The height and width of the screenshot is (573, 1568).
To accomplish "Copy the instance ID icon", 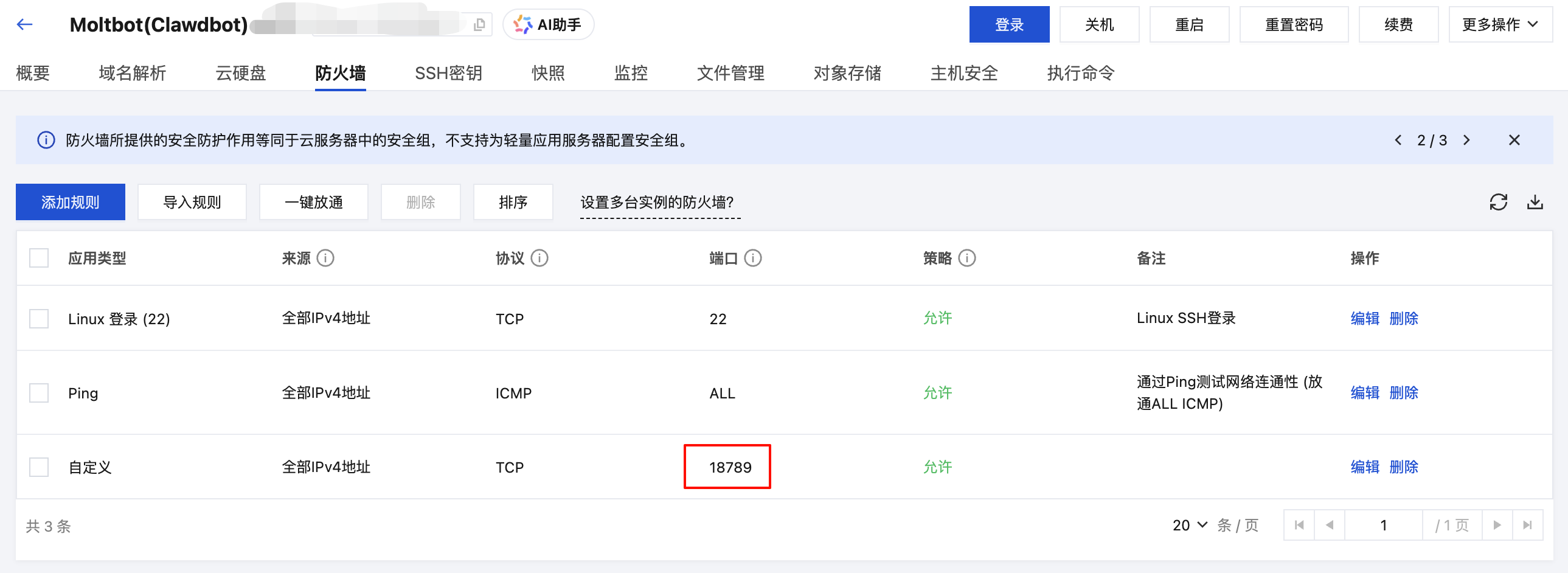I will pyautogui.click(x=480, y=24).
